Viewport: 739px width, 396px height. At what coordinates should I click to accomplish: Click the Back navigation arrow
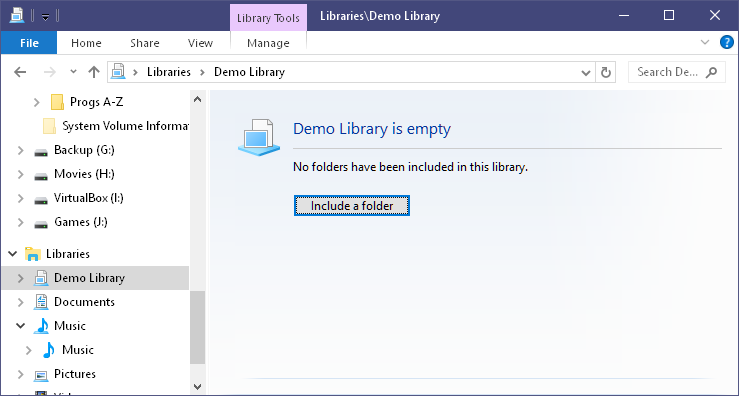coord(20,72)
